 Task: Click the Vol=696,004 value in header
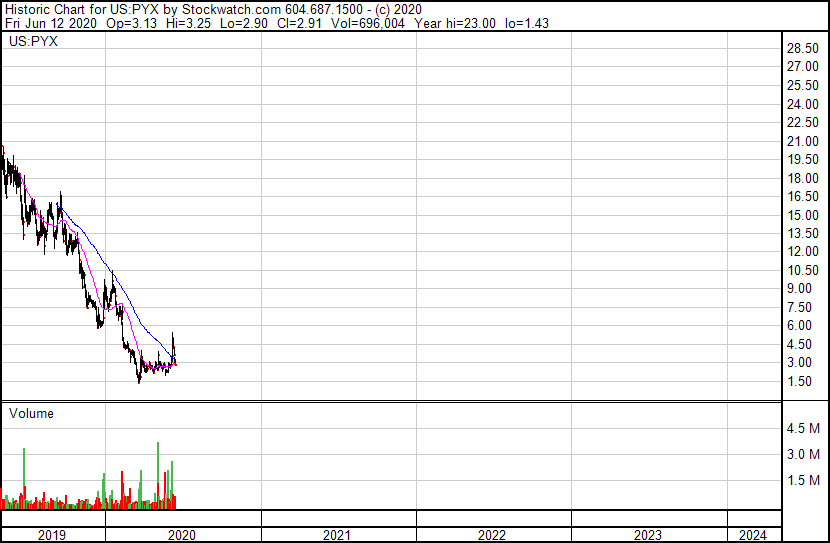coord(368,23)
